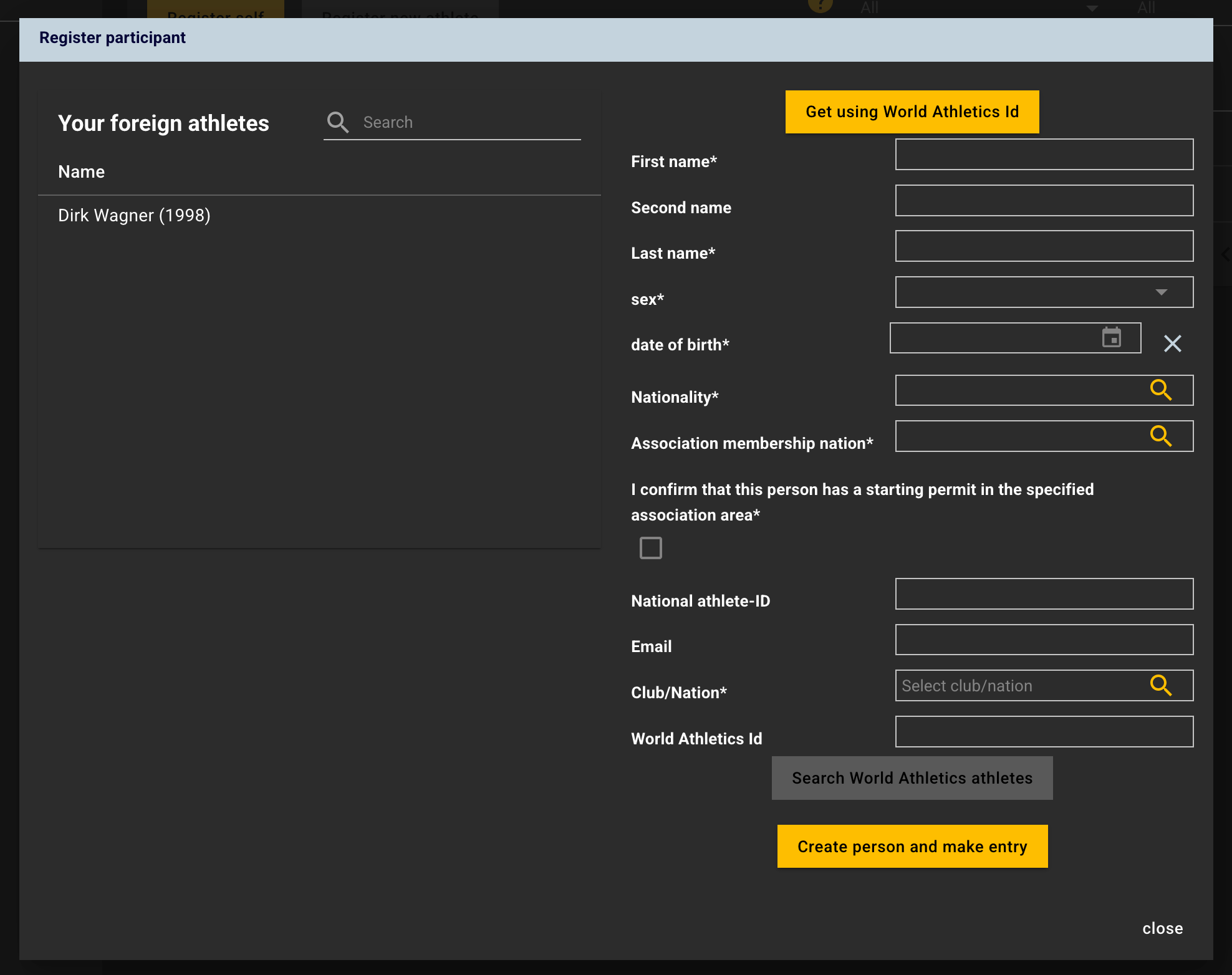Click Create person and make entry
This screenshot has width=1232, height=975.
[x=912, y=847]
